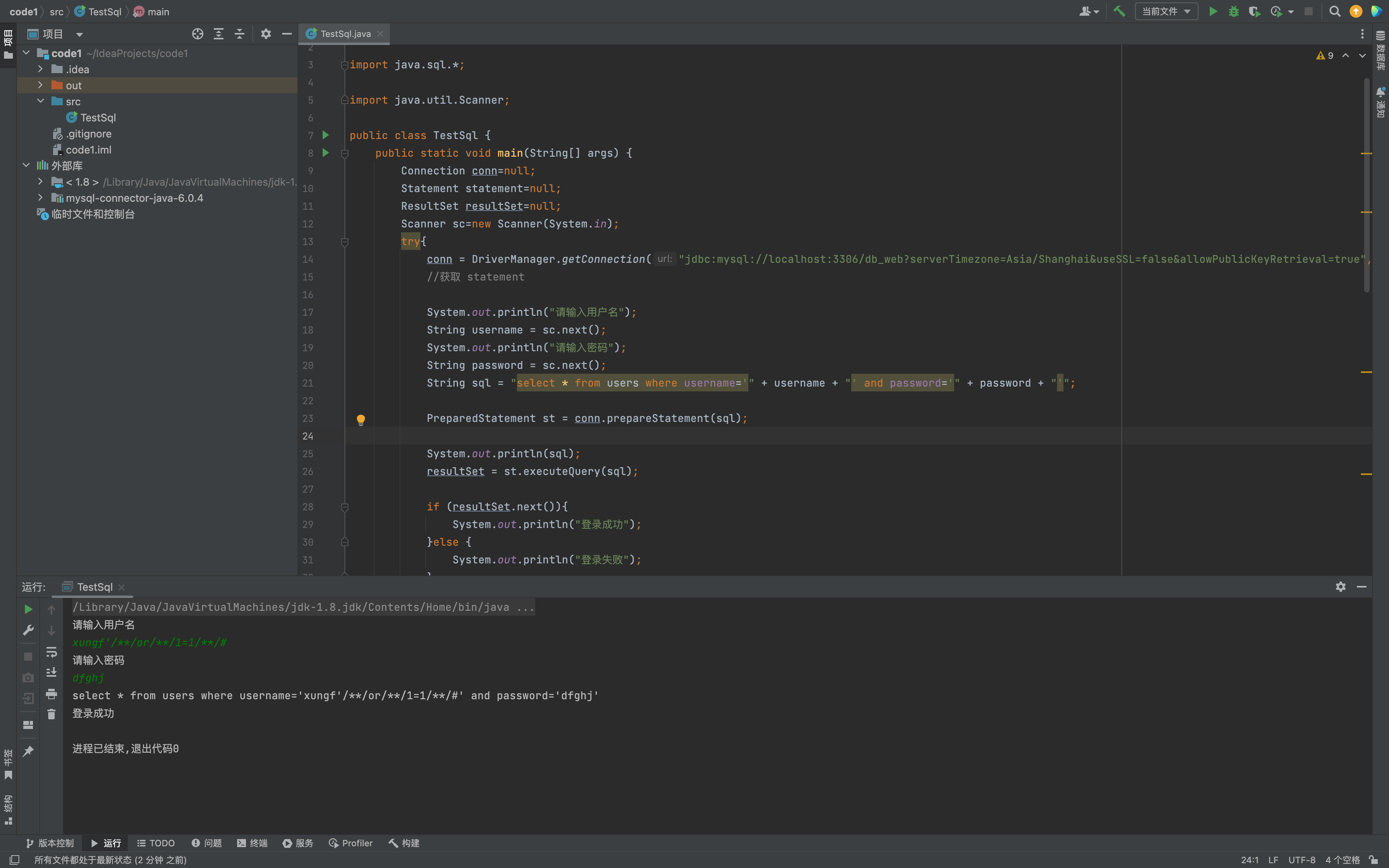Expand mysql-connector-java-6.0.4 library node

click(x=40, y=197)
